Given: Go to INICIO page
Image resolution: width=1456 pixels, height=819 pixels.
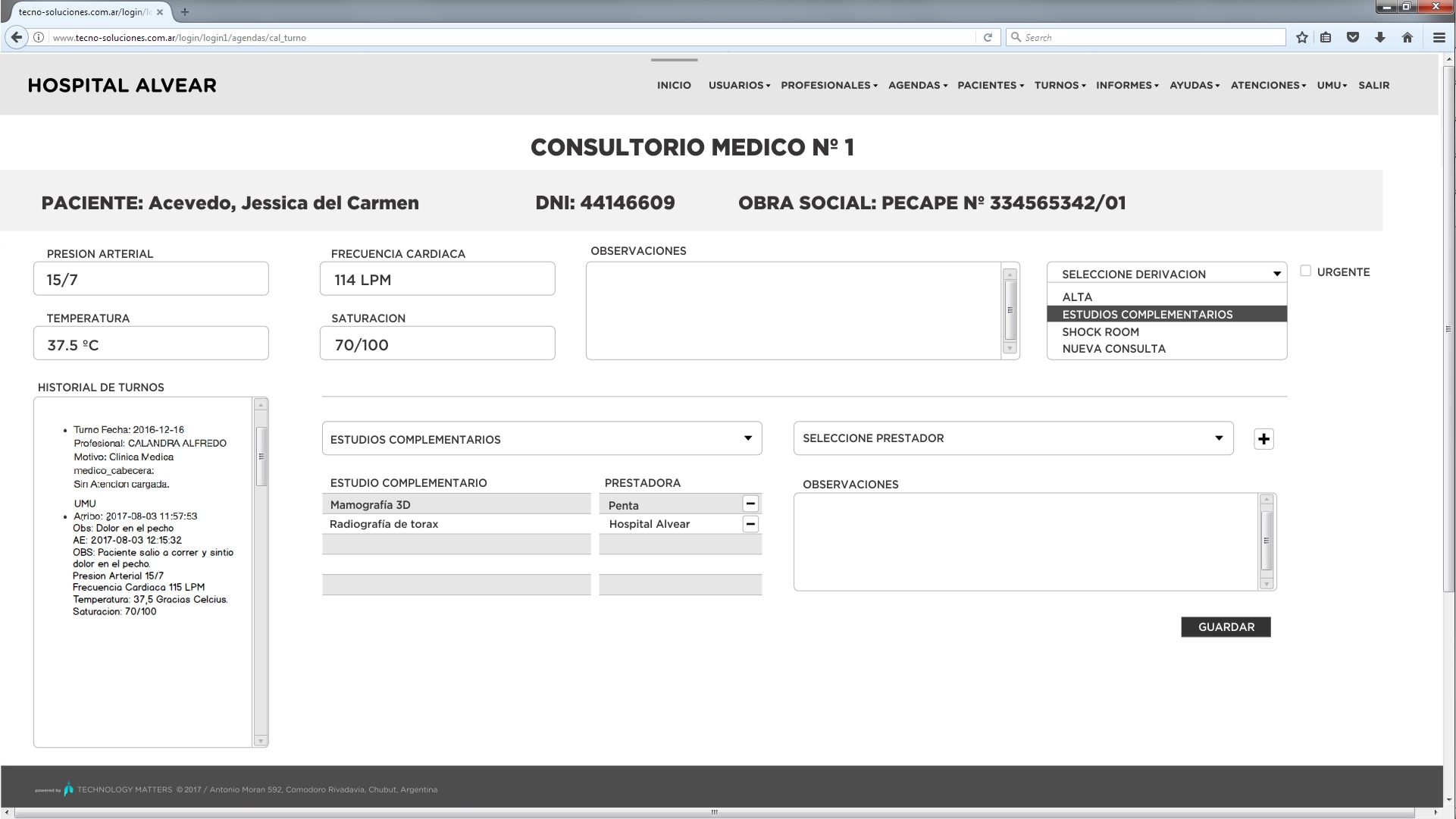Looking at the screenshot, I should (x=674, y=86).
